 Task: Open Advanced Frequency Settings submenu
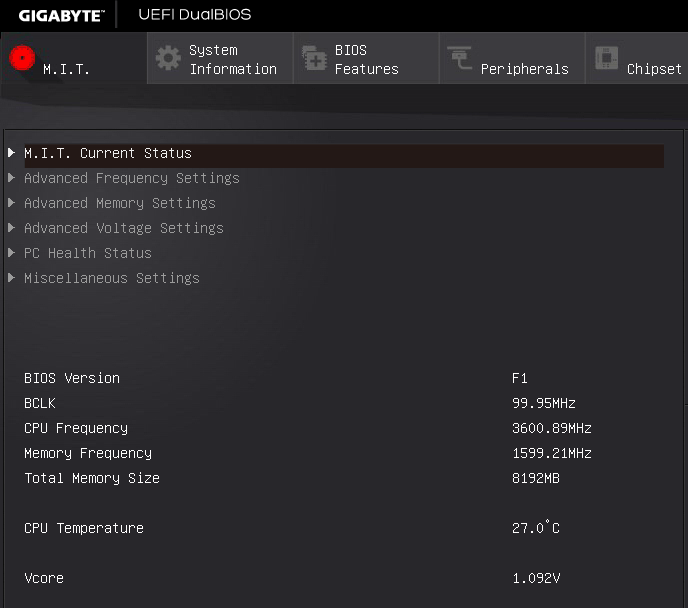132,178
